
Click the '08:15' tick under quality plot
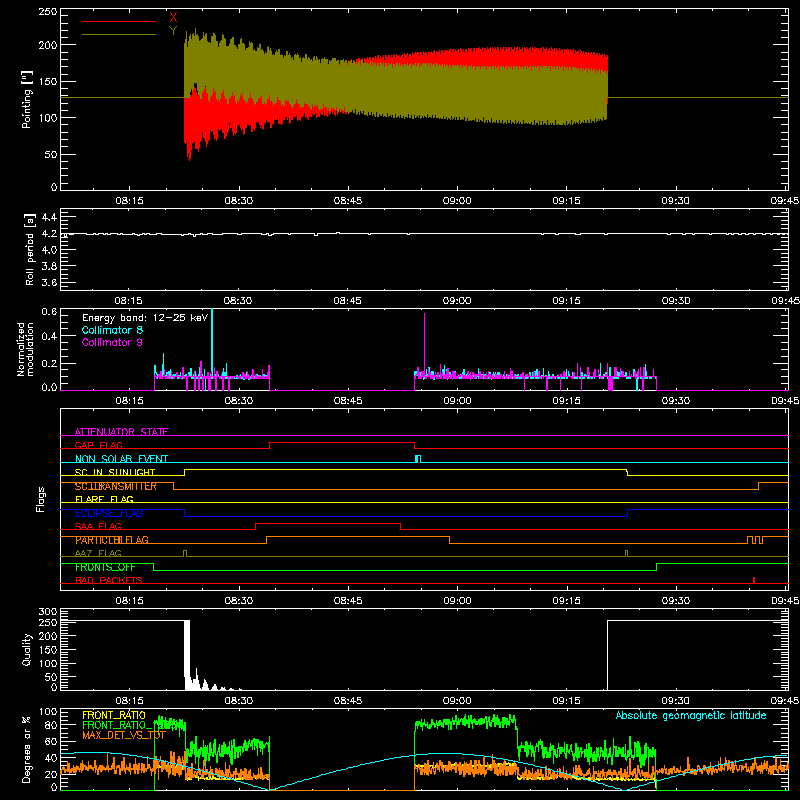pyautogui.click(x=129, y=701)
